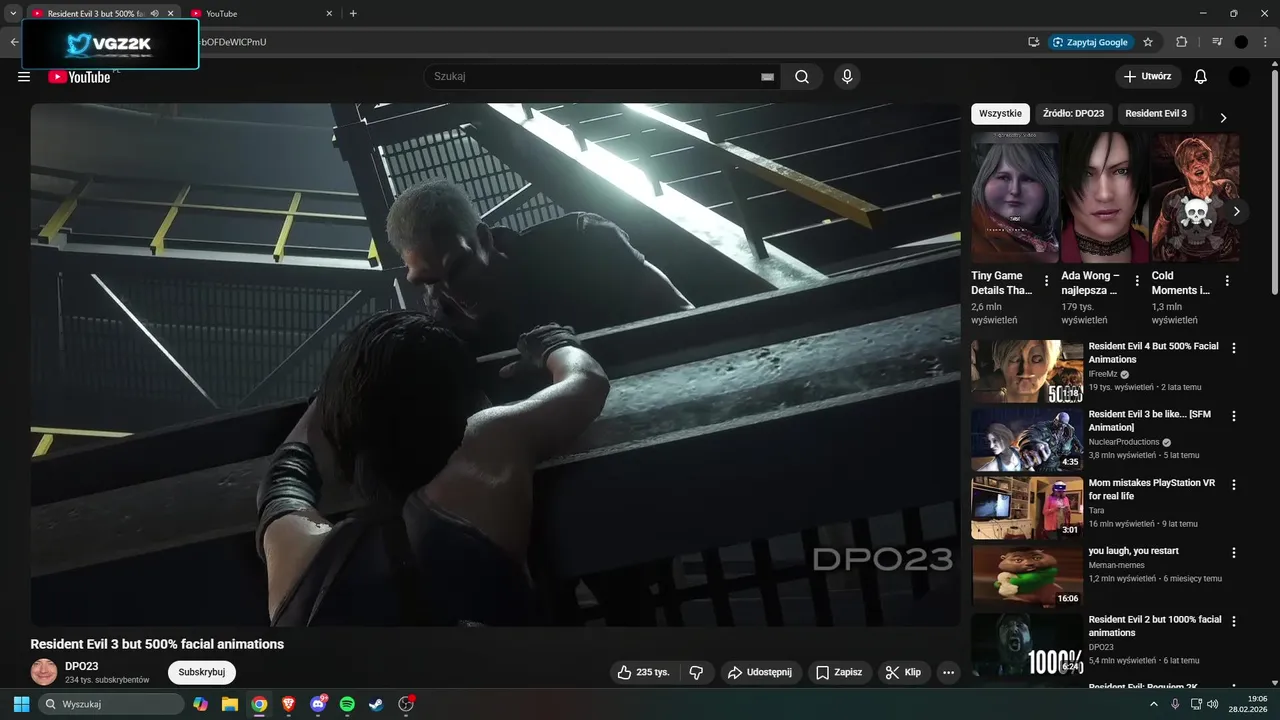Open options for Tiny Game Details video

point(1047,281)
